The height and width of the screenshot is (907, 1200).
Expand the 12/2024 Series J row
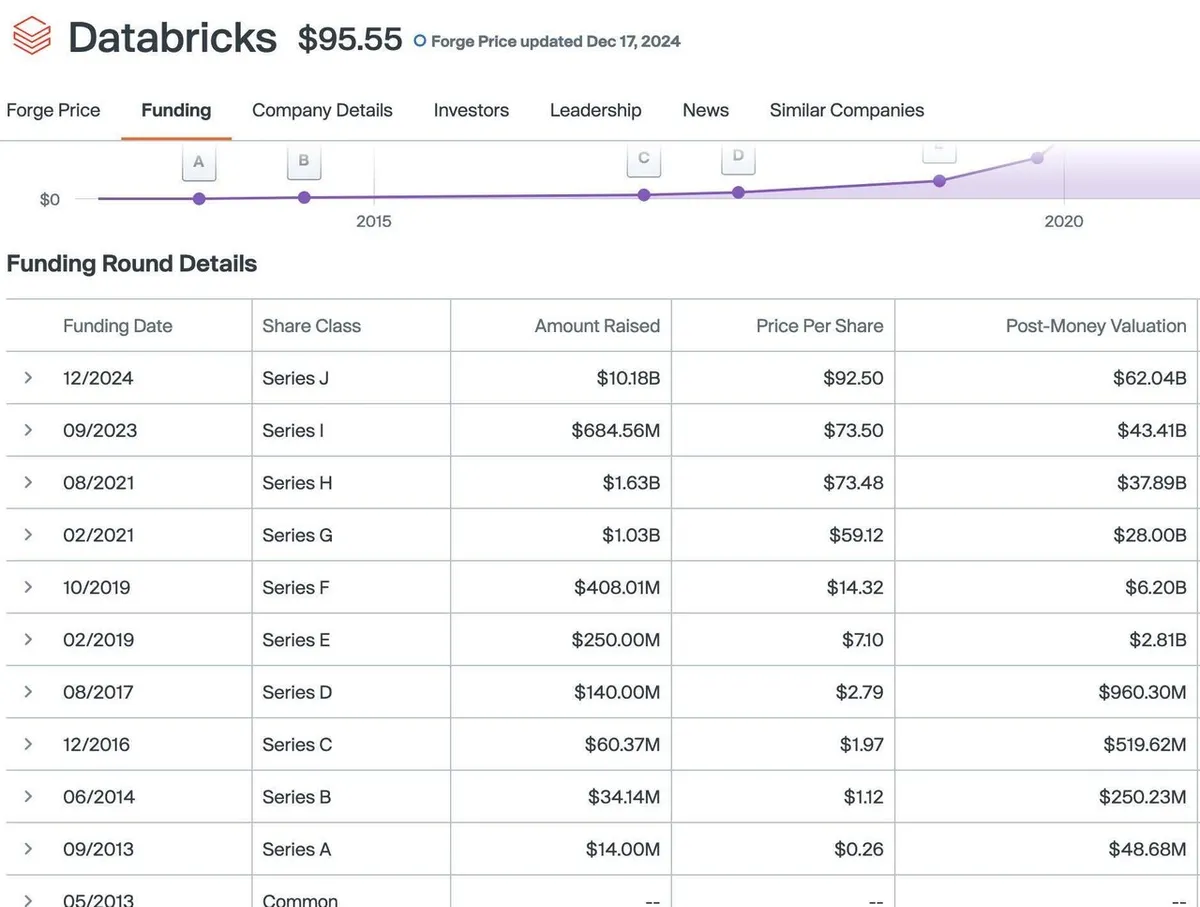point(28,378)
